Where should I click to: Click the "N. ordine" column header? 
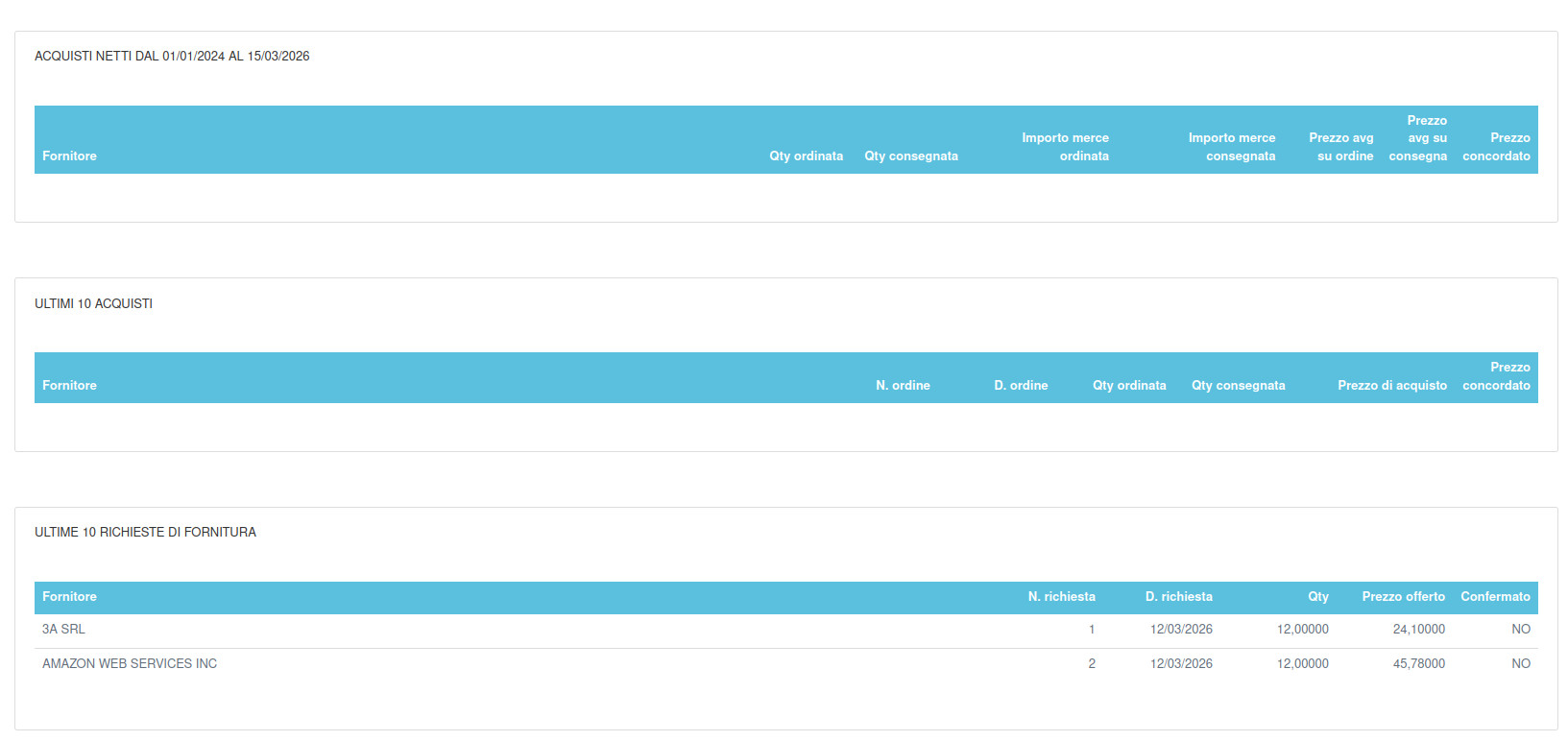point(902,385)
